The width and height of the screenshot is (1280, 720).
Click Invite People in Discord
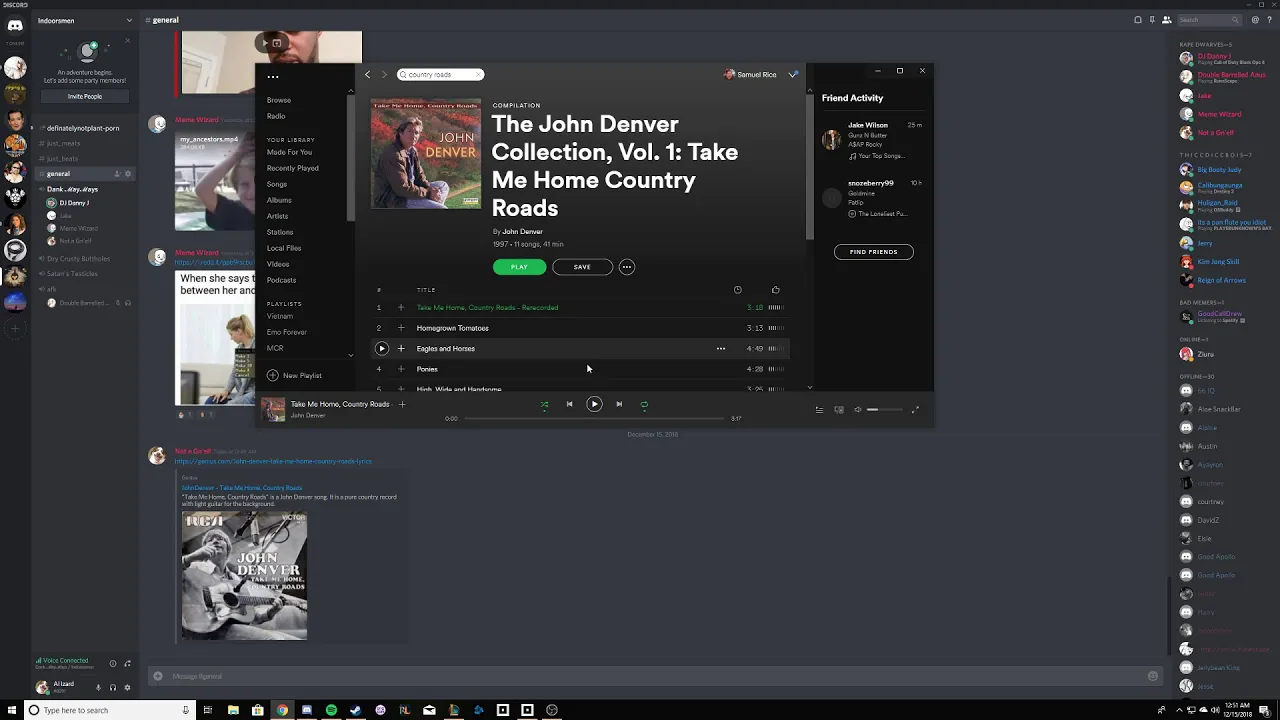tap(85, 96)
